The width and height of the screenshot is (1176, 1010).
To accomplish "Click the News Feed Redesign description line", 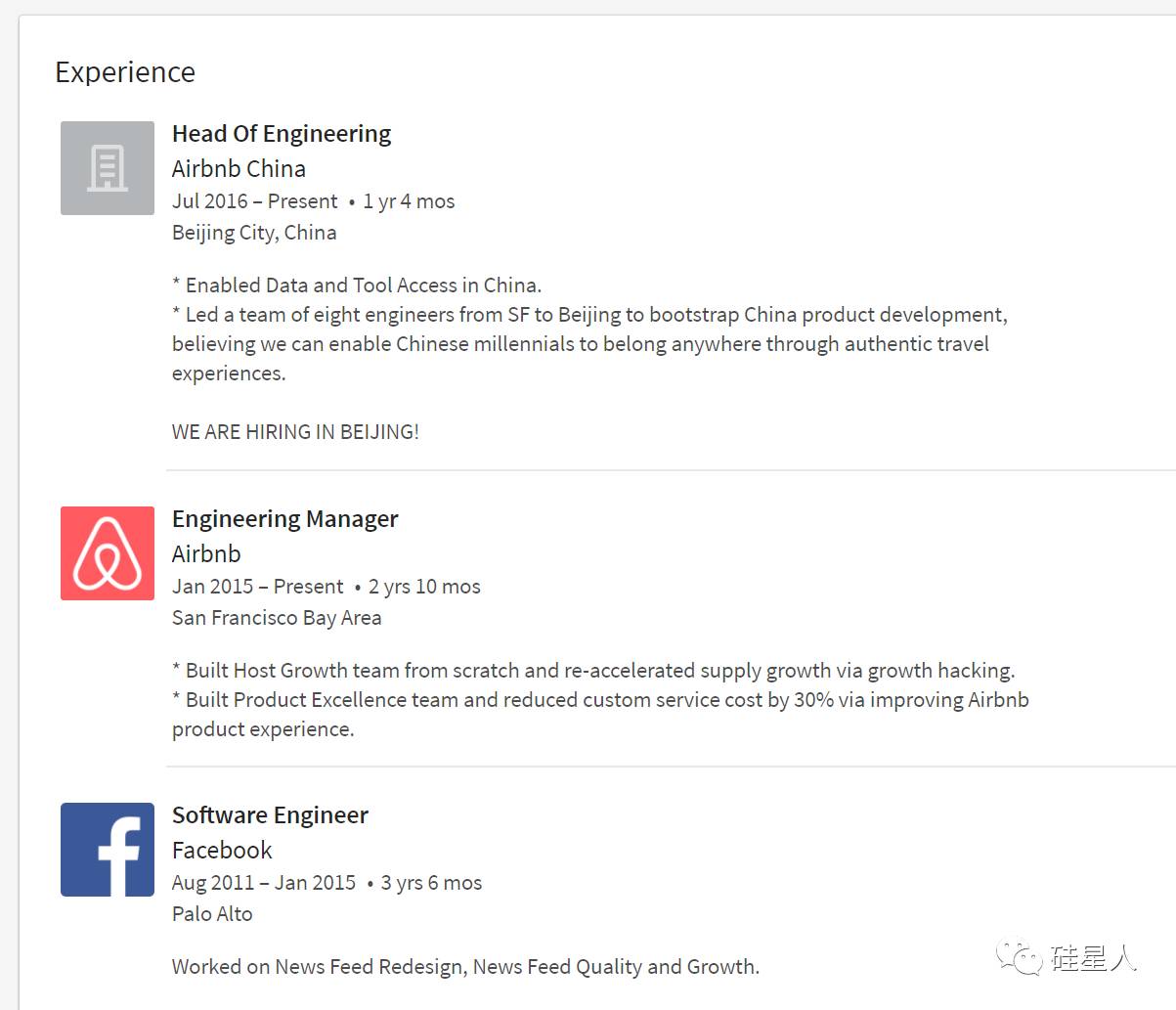I will point(465,967).
